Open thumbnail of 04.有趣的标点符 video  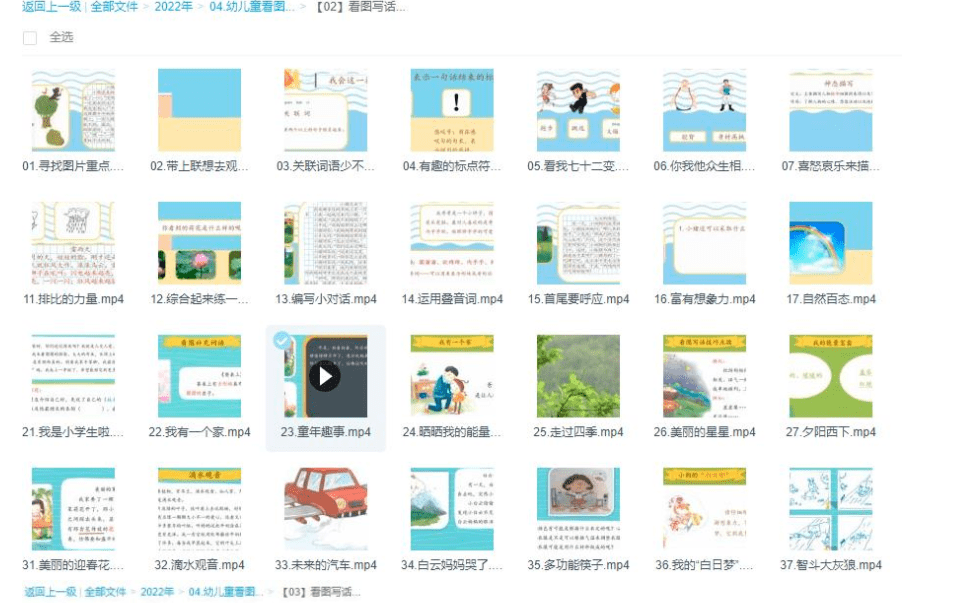[x=452, y=110]
